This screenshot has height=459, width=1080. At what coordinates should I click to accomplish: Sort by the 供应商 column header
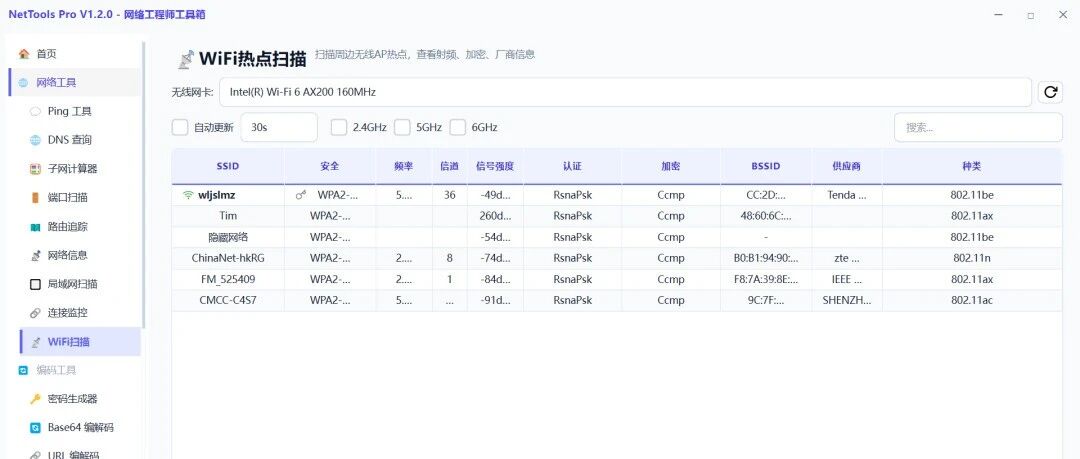847,166
